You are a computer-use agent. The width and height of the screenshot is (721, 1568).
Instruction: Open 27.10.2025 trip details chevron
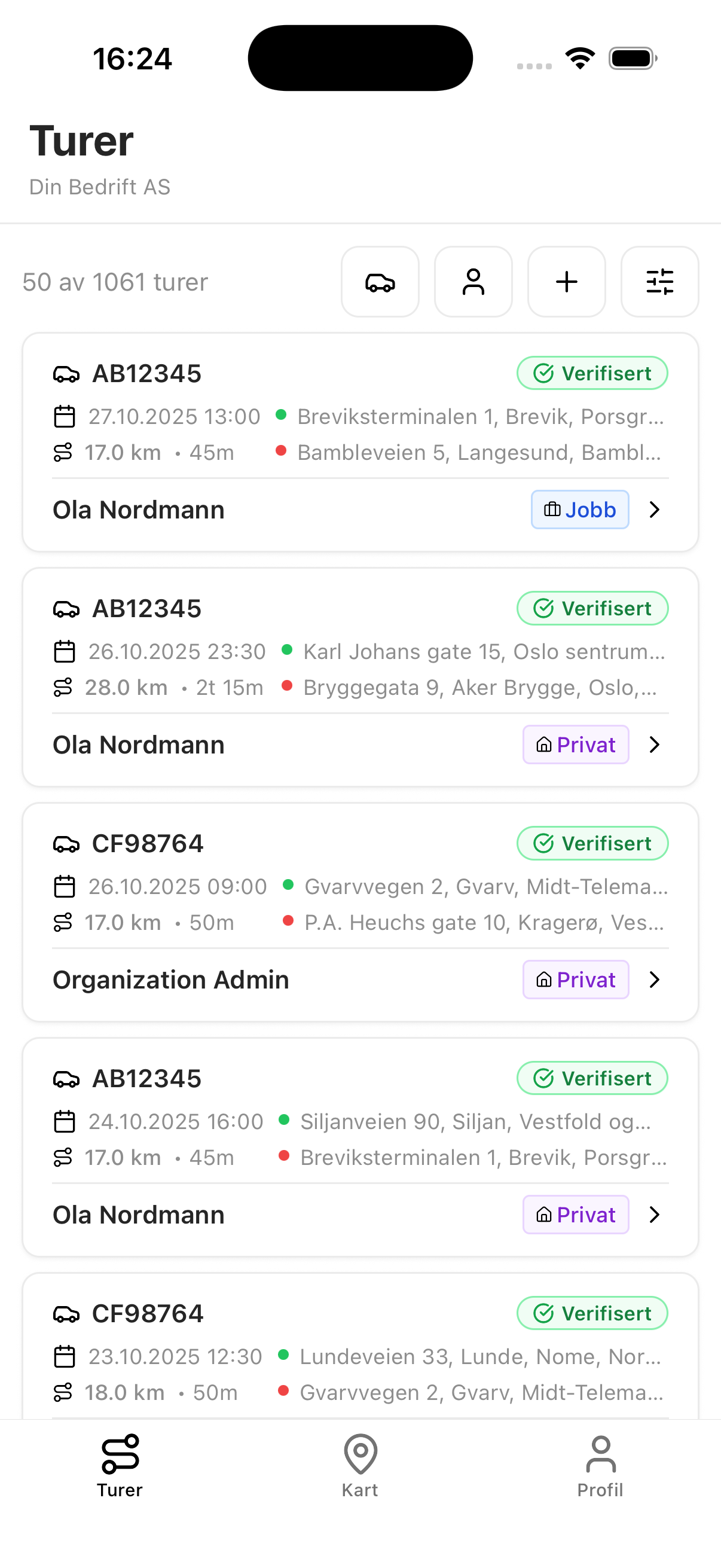pyautogui.click(x=654, y=510)
